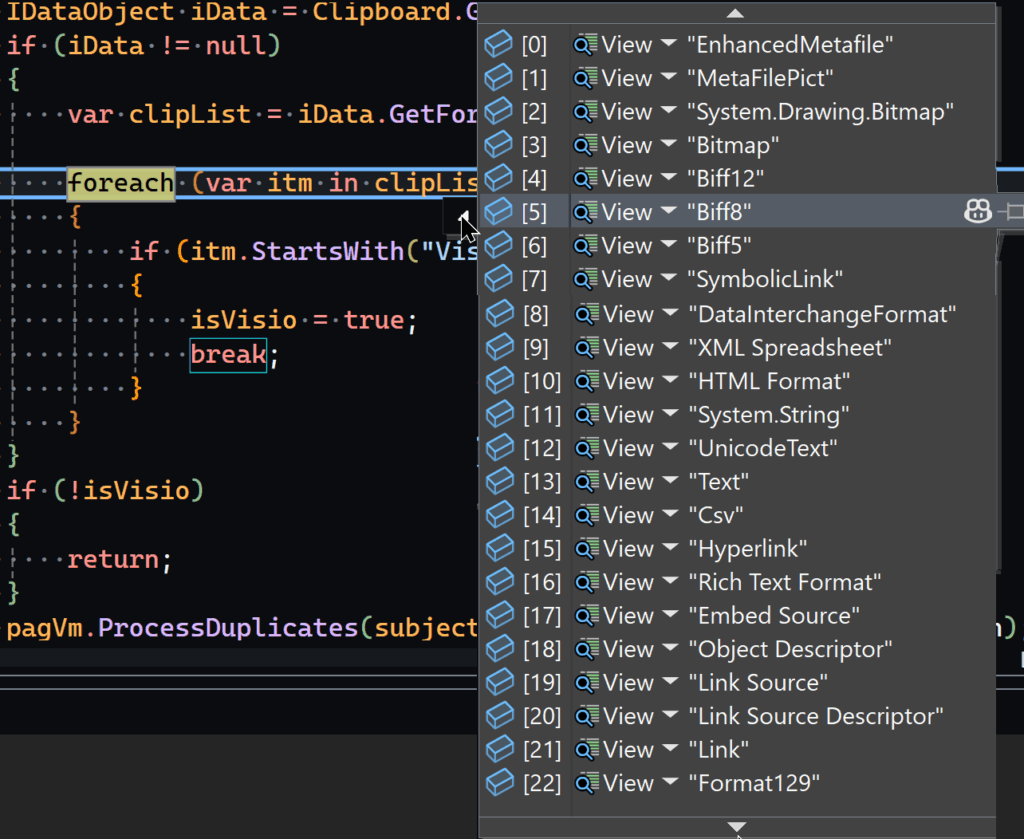Click the magnifier icon on the "UnicodeText" row
This screenshot has width=1024, height=839.
(x=585, y=448)
